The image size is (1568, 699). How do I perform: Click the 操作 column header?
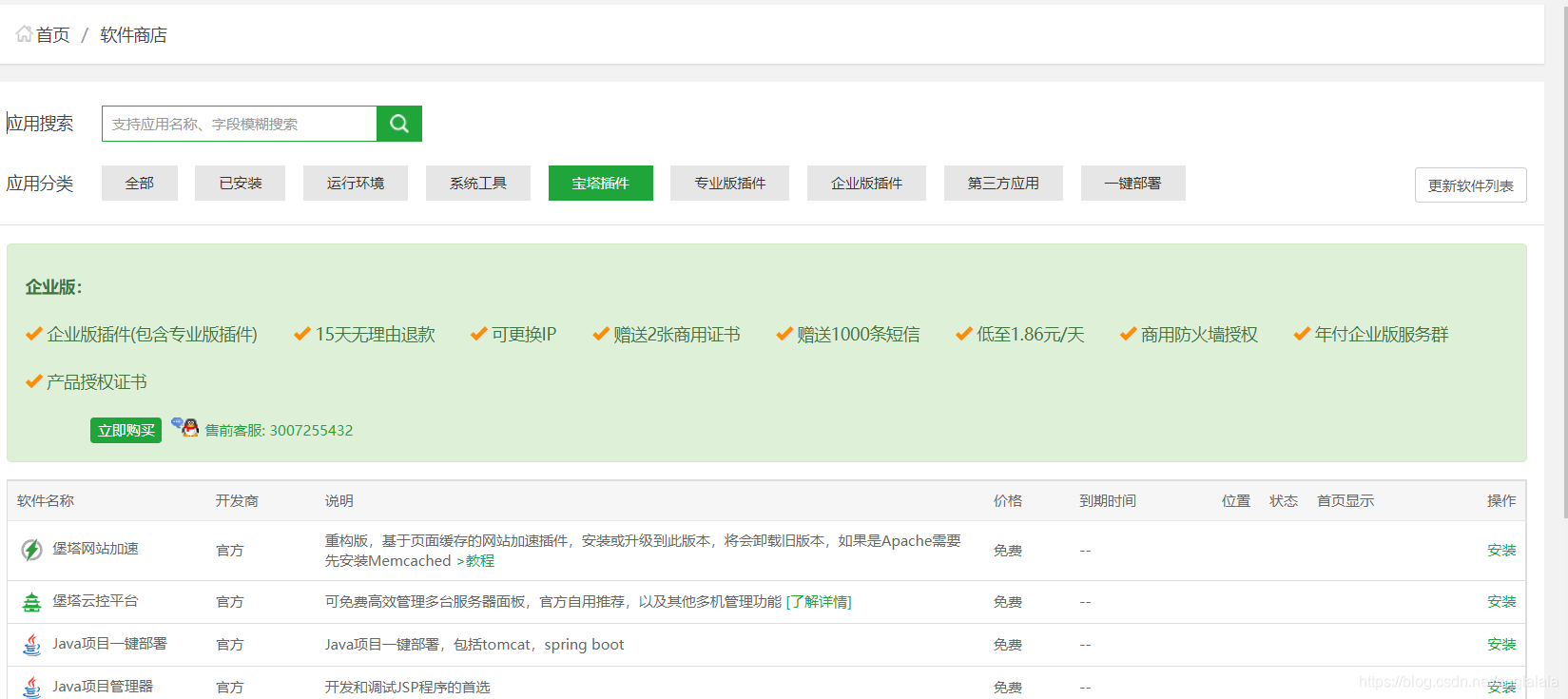(1501, 501)
